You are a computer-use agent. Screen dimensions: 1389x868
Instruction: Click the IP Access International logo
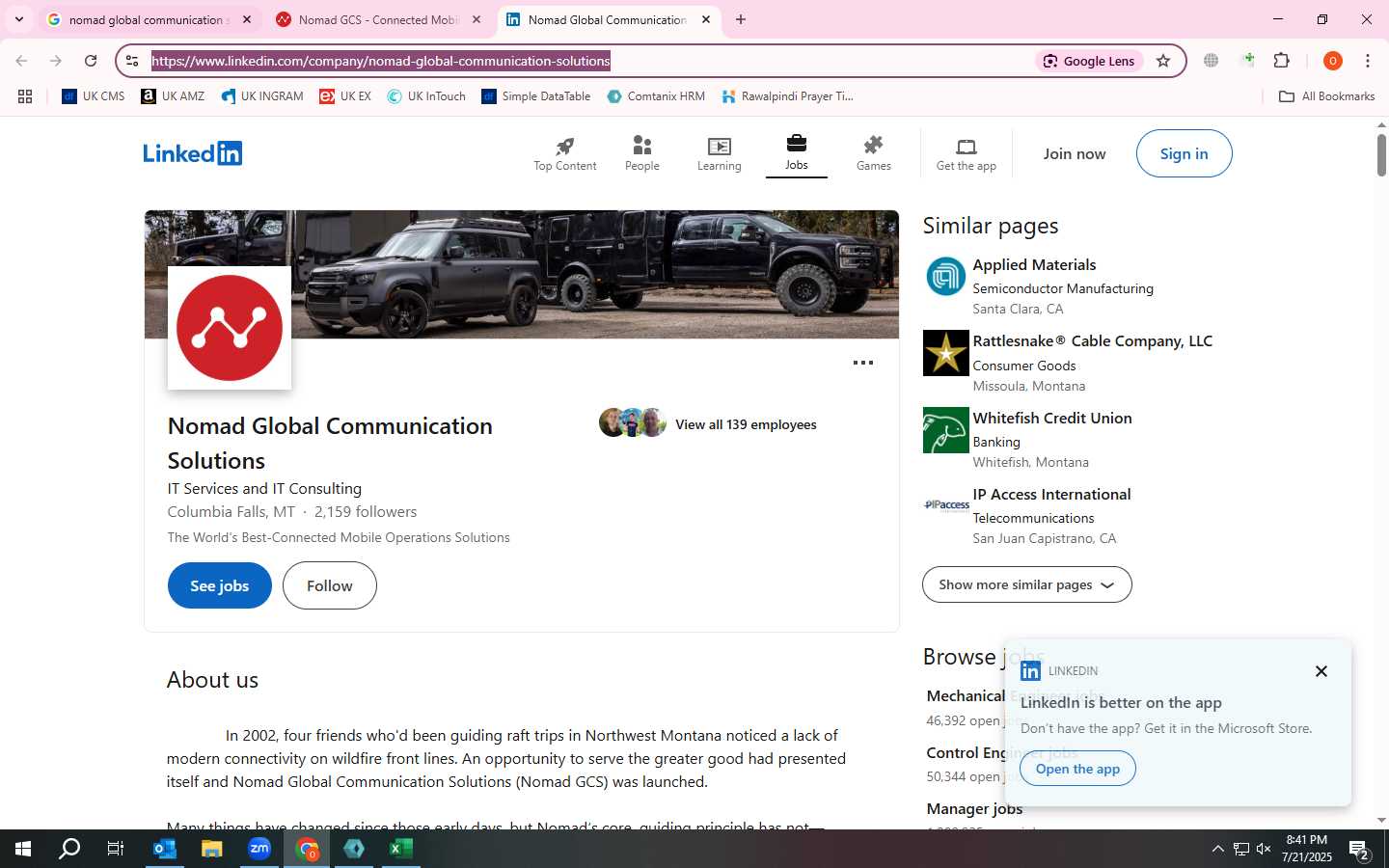tap(946, 505)
